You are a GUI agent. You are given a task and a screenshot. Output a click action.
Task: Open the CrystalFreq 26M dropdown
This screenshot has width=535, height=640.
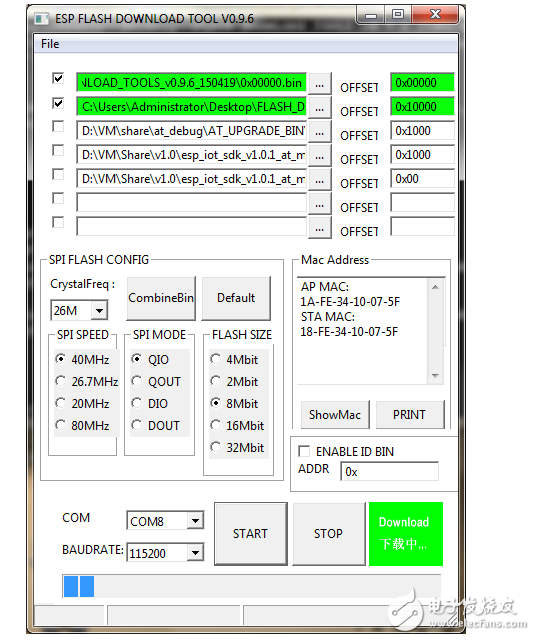(100, 311)
